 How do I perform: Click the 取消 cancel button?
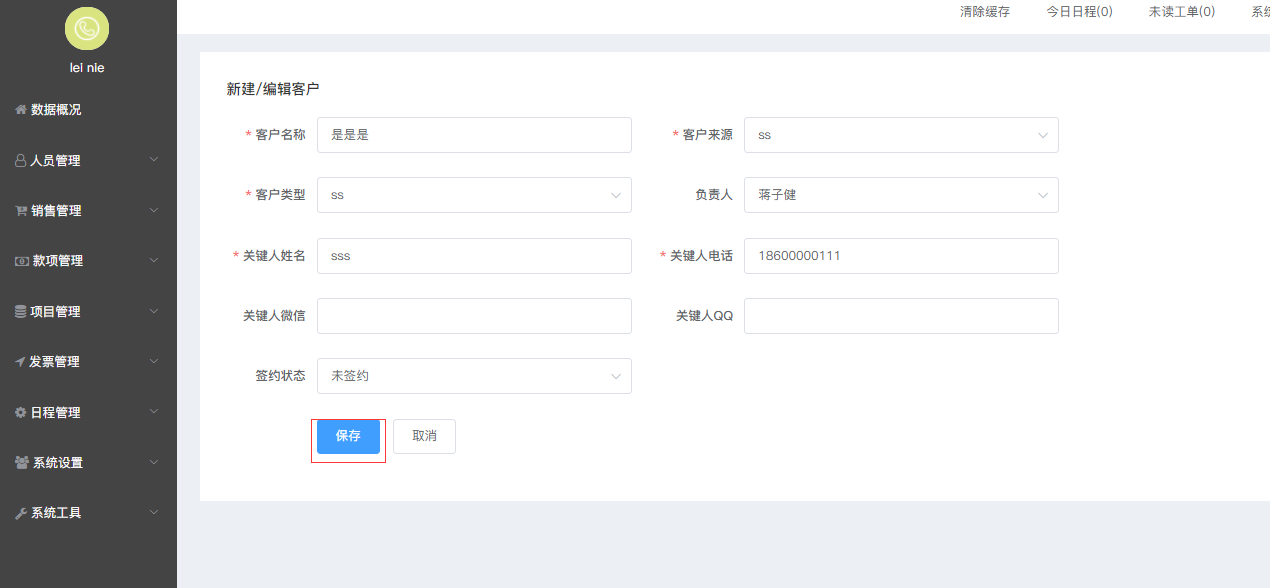pyautogui.click(x=424, y=436)
